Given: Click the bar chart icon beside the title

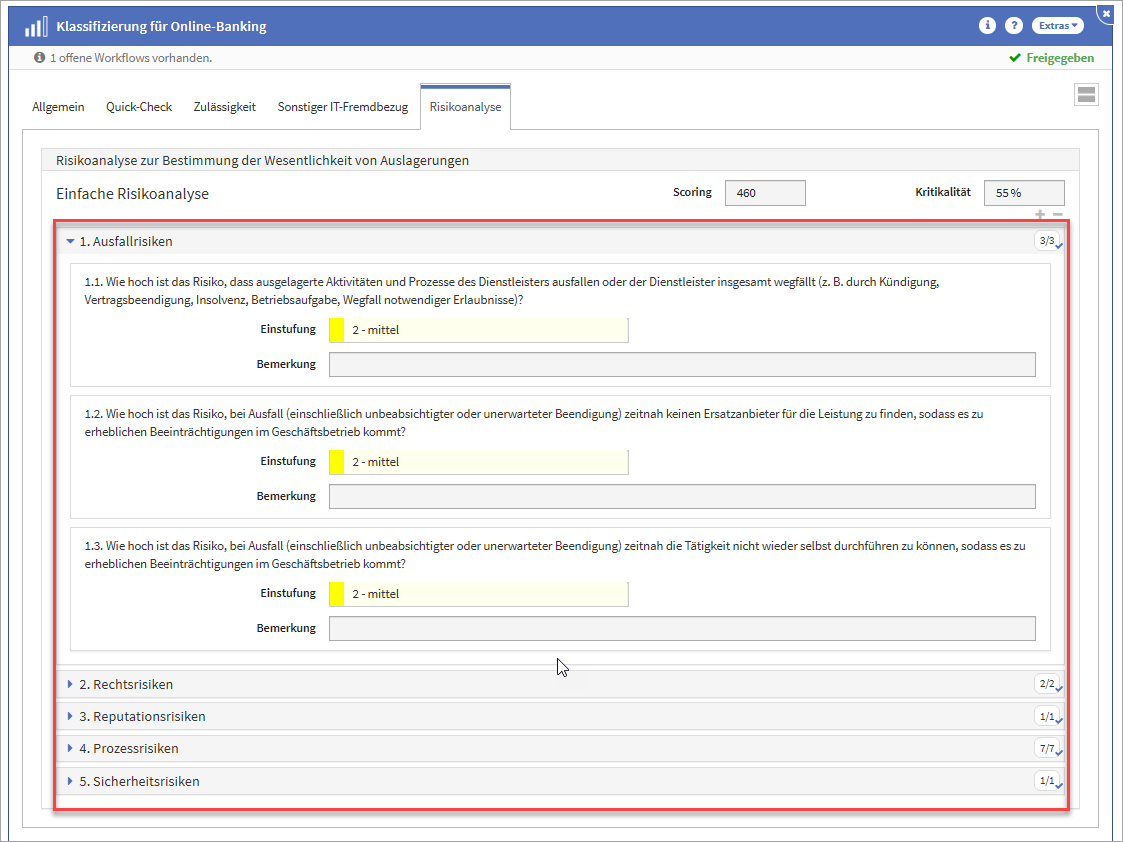Looking at the screenshot, I should pyautogui.click(x=36, y=27).
